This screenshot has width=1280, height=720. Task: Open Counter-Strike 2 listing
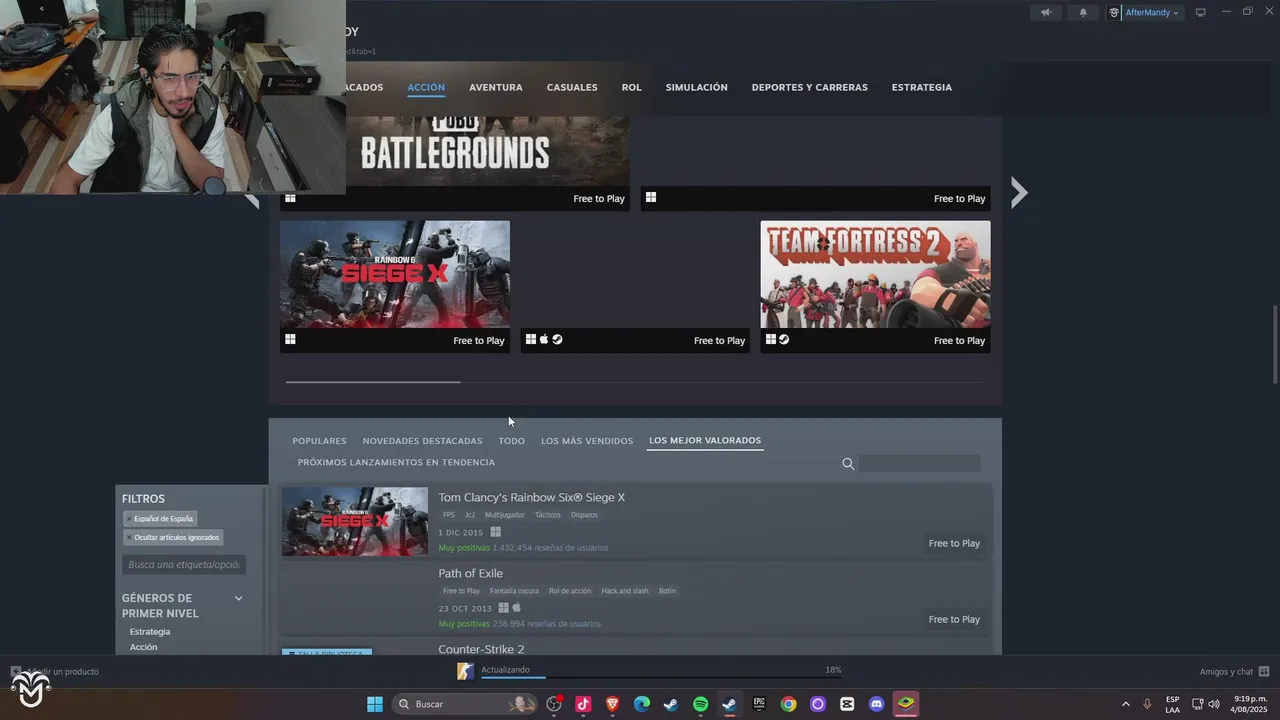[636, 647]
